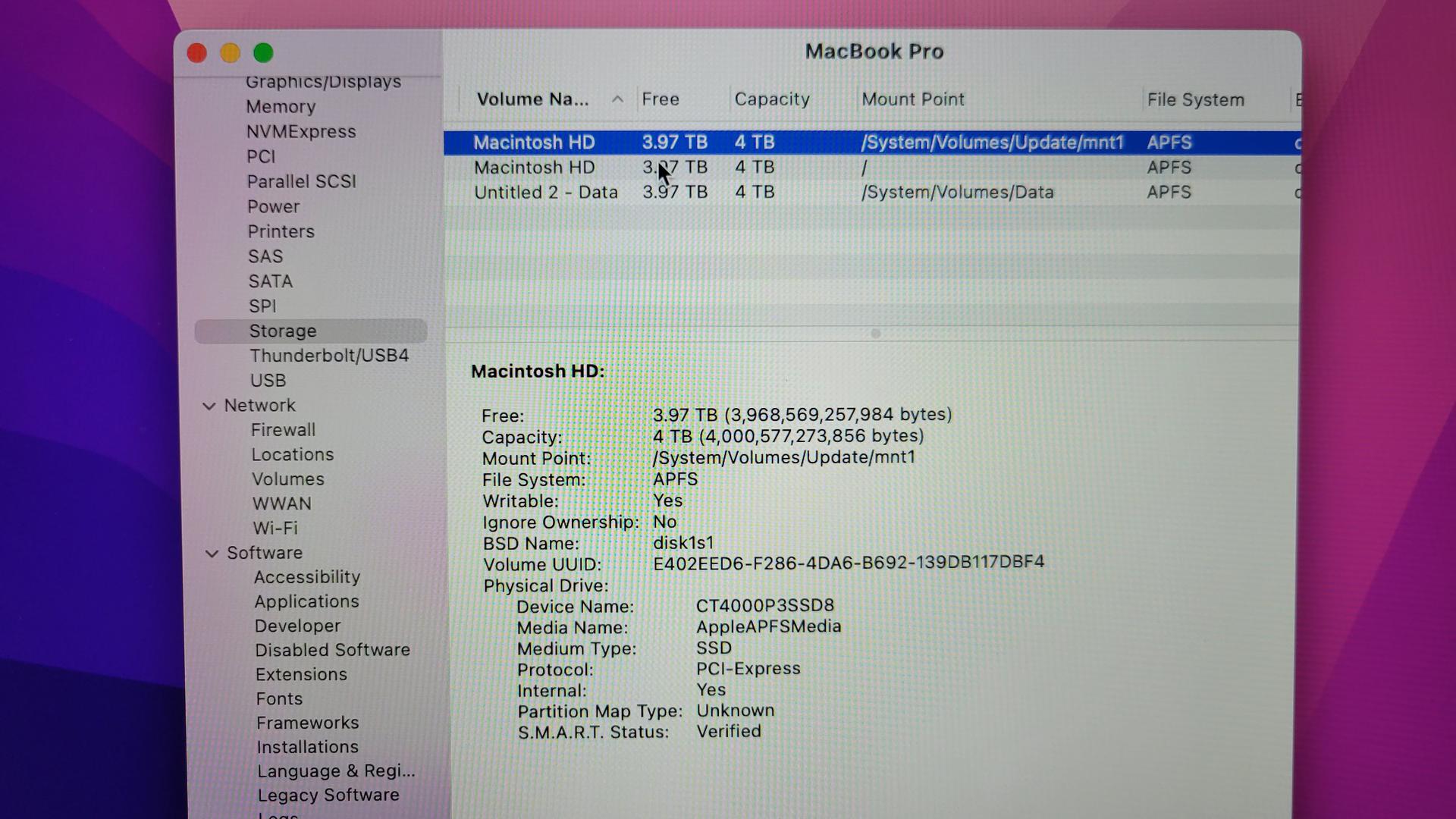Open WWAN under Network
1456x819 pixels.
pos(281,504)
